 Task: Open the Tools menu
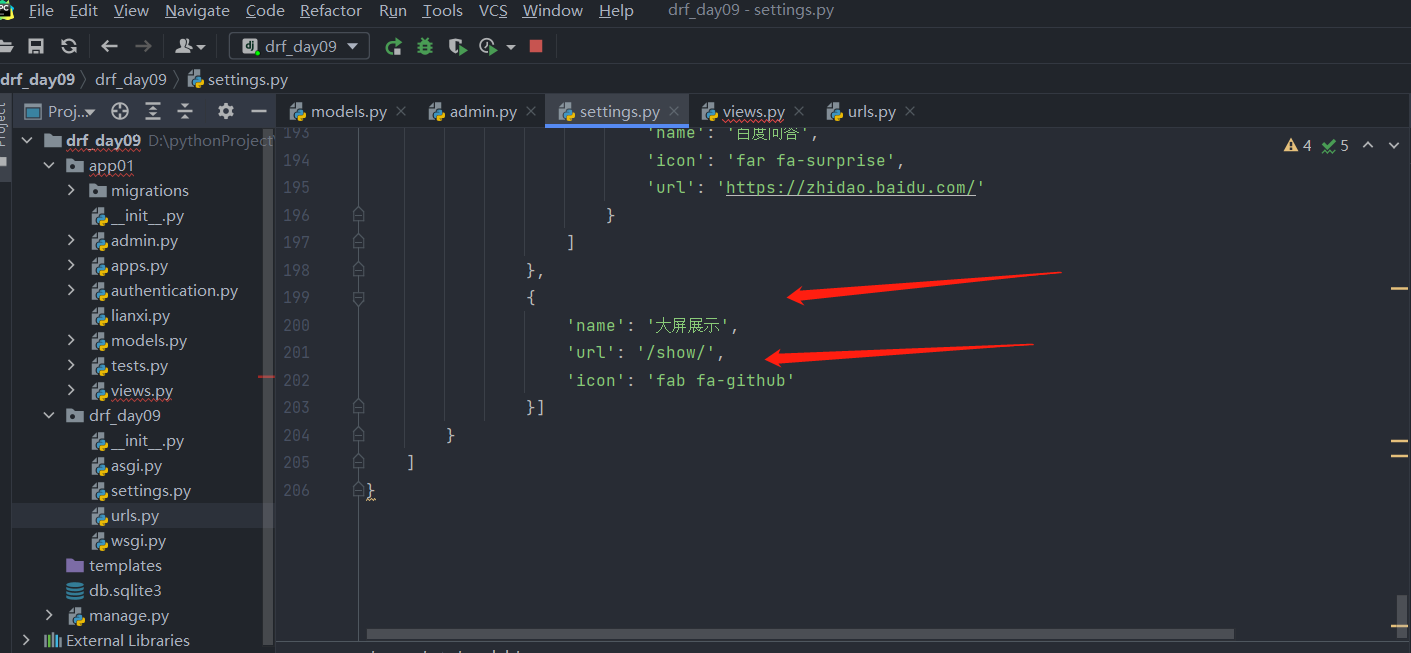442,11
